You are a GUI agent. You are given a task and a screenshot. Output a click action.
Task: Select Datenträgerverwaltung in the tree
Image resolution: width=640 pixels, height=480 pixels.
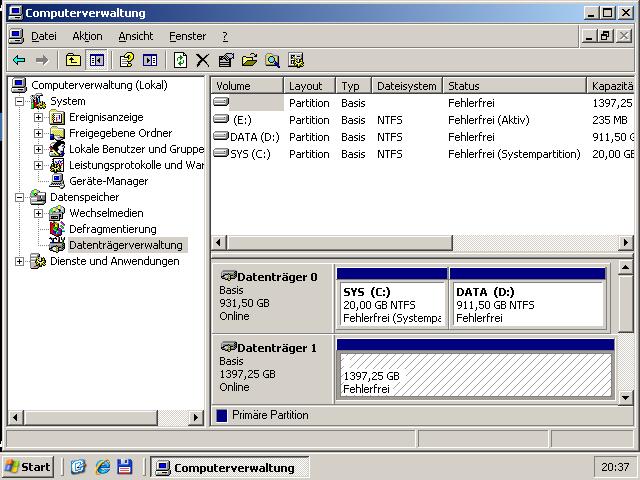click(x=126, y=245)
